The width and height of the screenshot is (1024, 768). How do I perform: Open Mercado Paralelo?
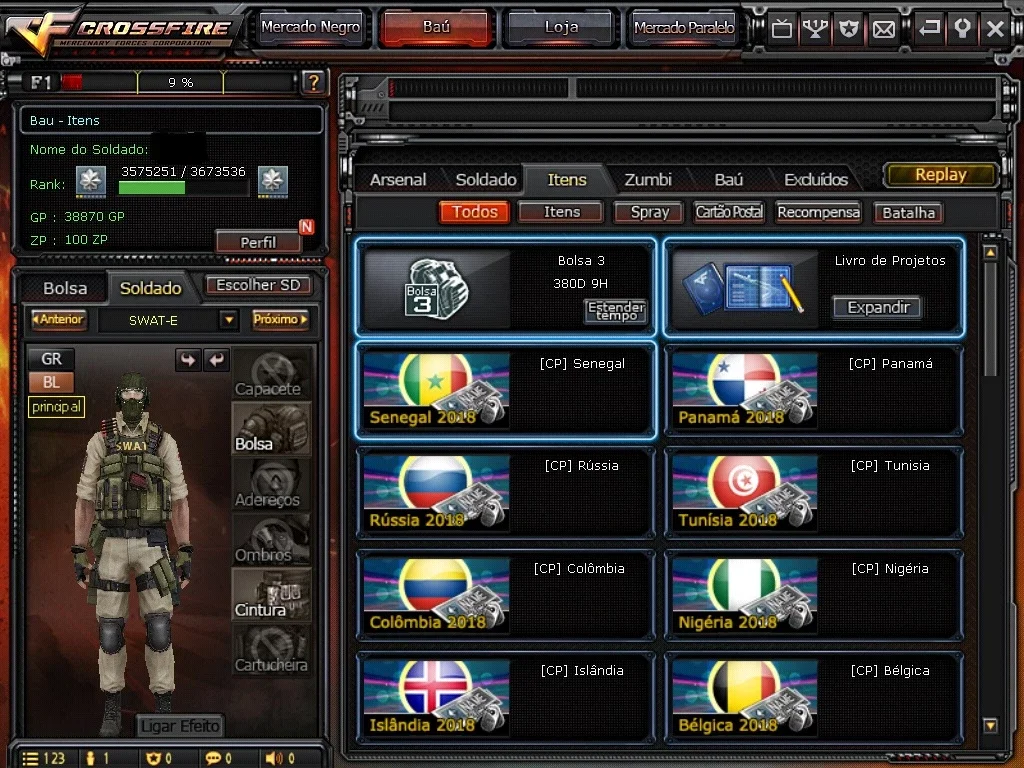coord(684,27)
